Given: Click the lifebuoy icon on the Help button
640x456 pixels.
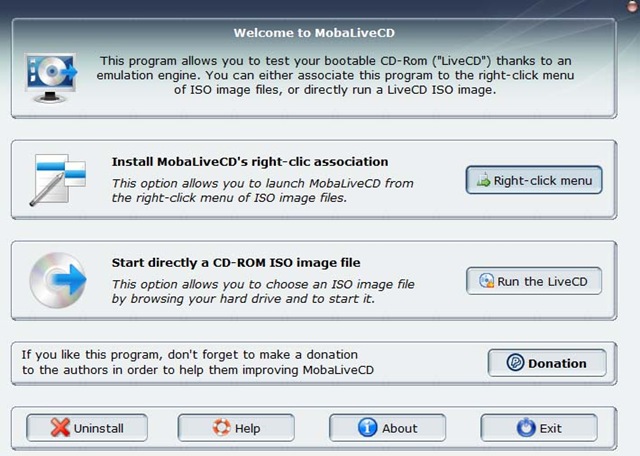Looking at the screenshot, I should [x=221, y=428].
